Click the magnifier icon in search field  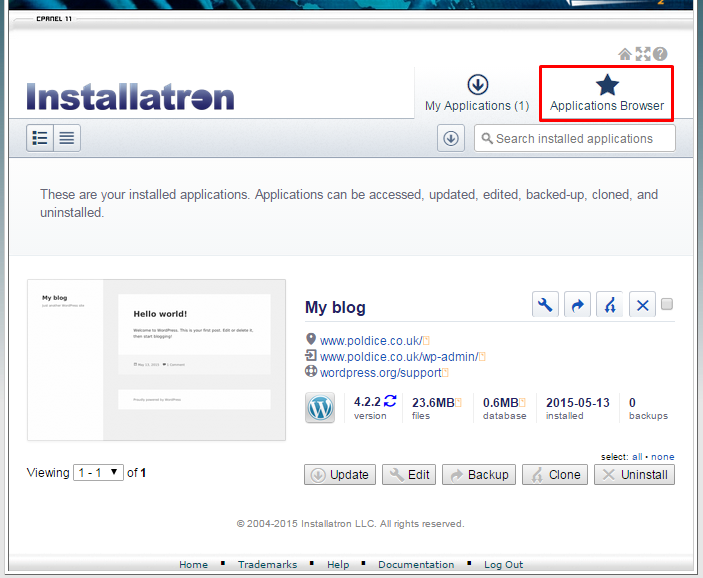487,138
